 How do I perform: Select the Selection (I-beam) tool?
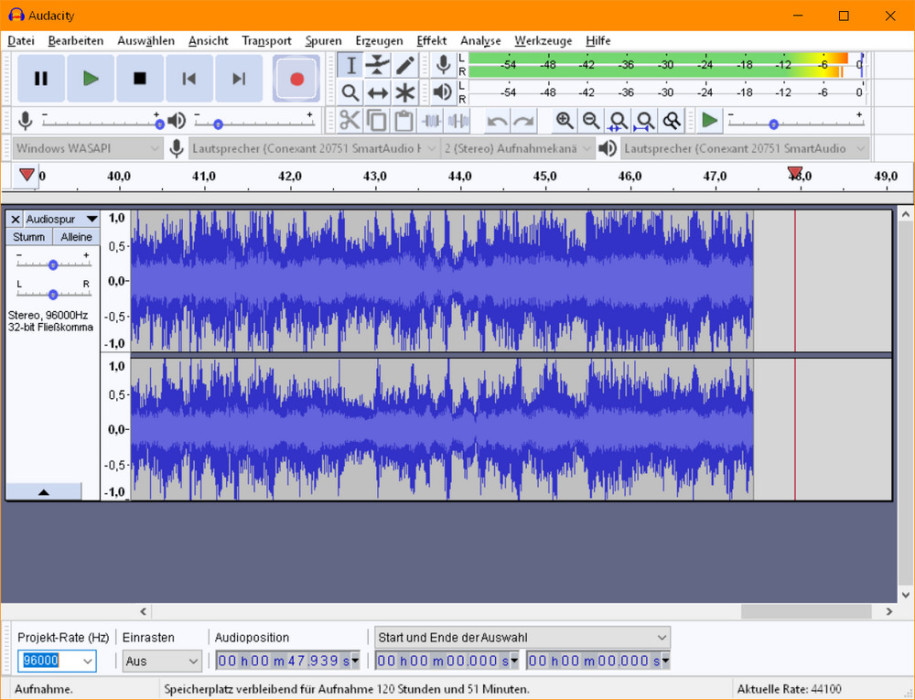[x=350, y=65]
